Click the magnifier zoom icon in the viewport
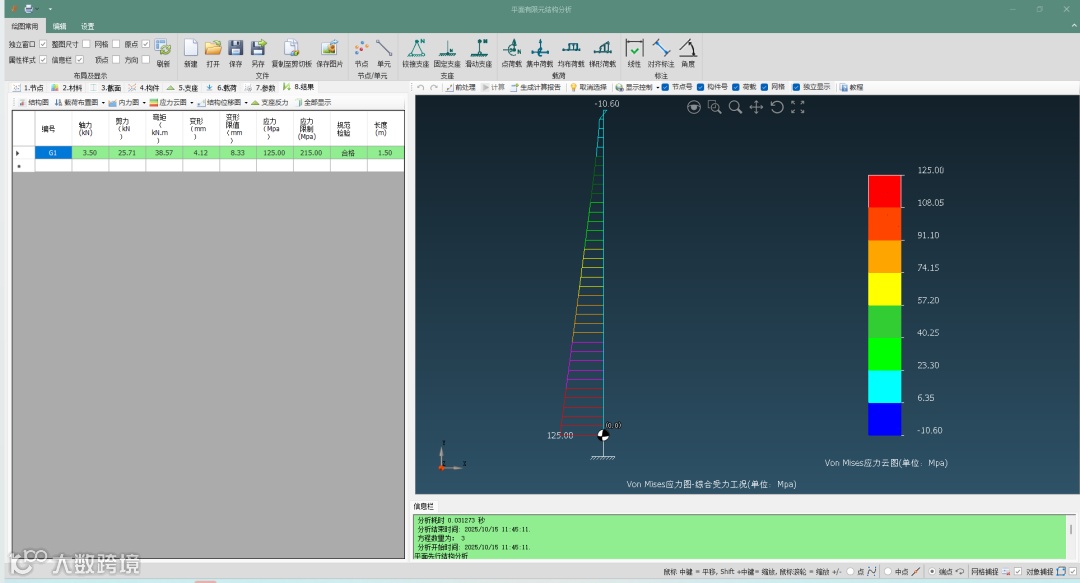Viewport: 1080px width, 583px height. [x=735, y=107]
